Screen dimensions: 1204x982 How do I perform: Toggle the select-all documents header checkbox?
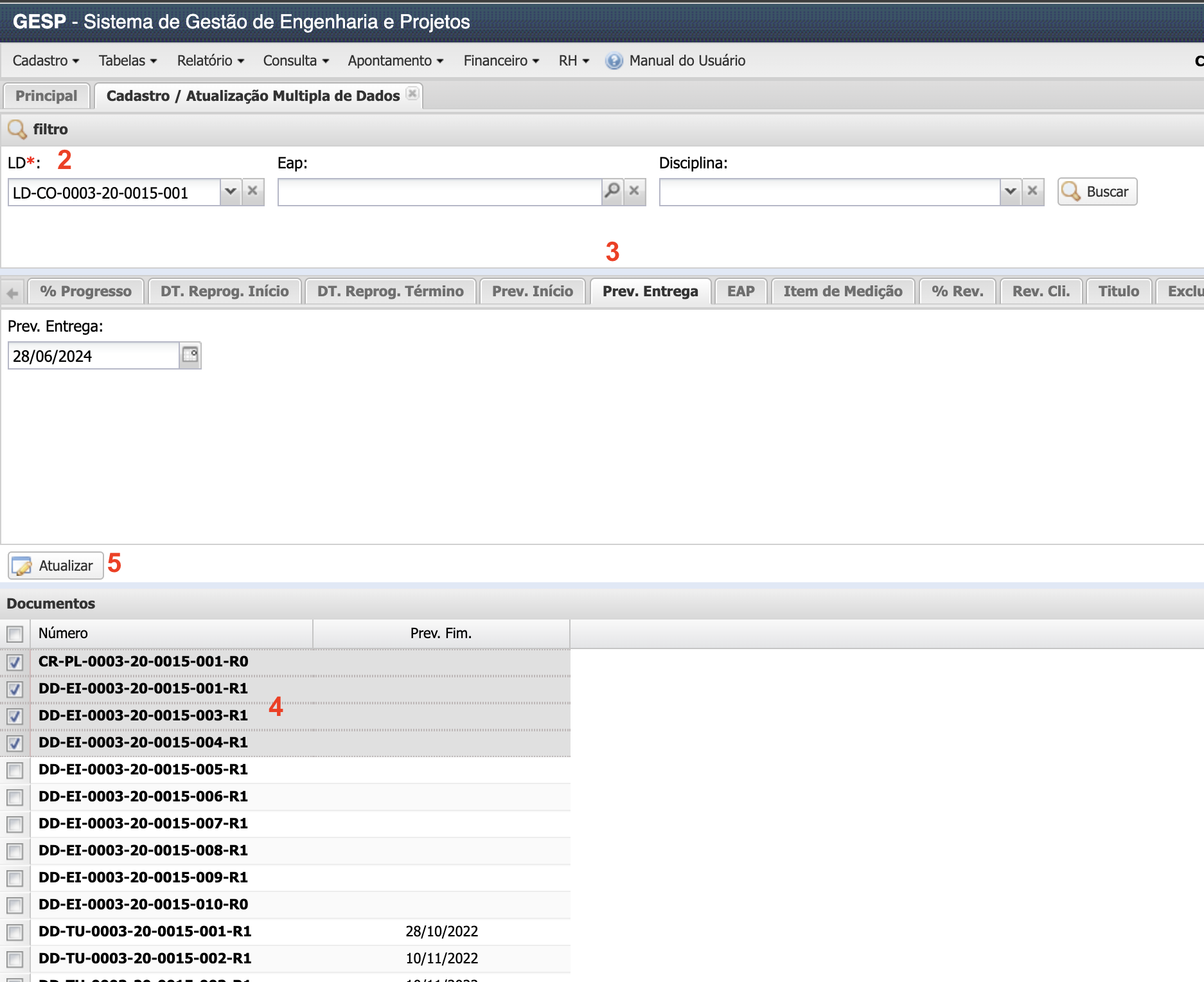[x=15, y=634]
